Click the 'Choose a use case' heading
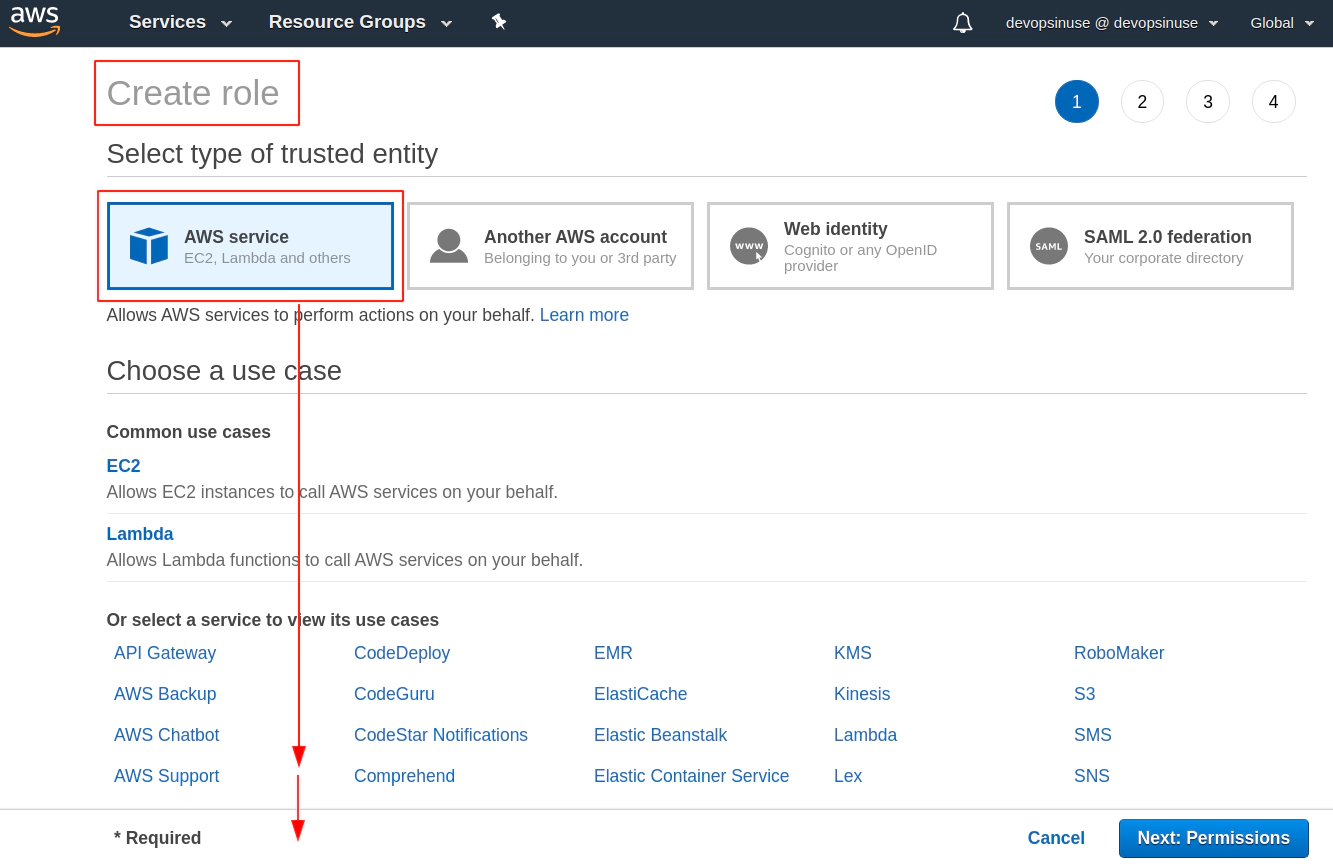This screenshot has width=1333, height=864. (x=224, y=371)
